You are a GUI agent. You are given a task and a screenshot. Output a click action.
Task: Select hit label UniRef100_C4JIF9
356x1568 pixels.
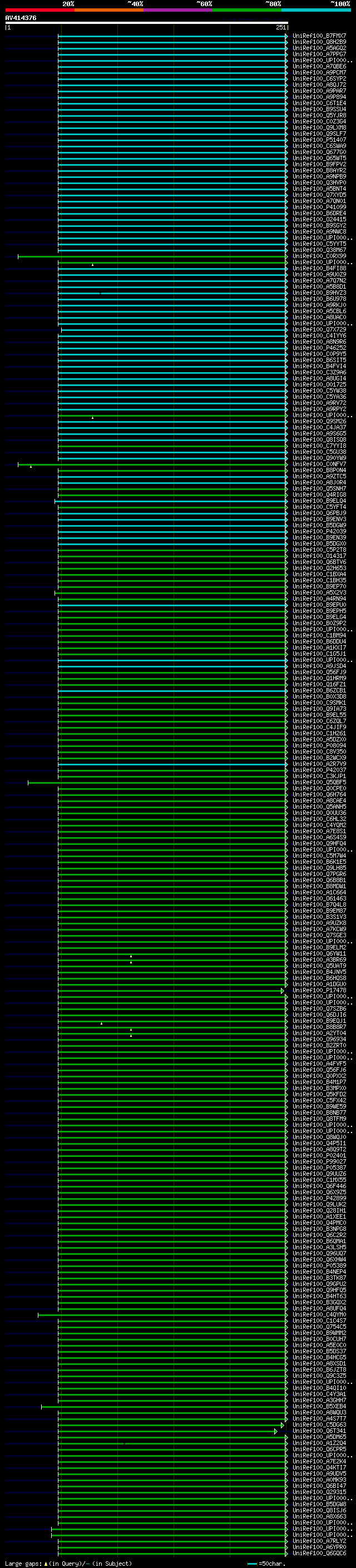[x=319, y=728]
